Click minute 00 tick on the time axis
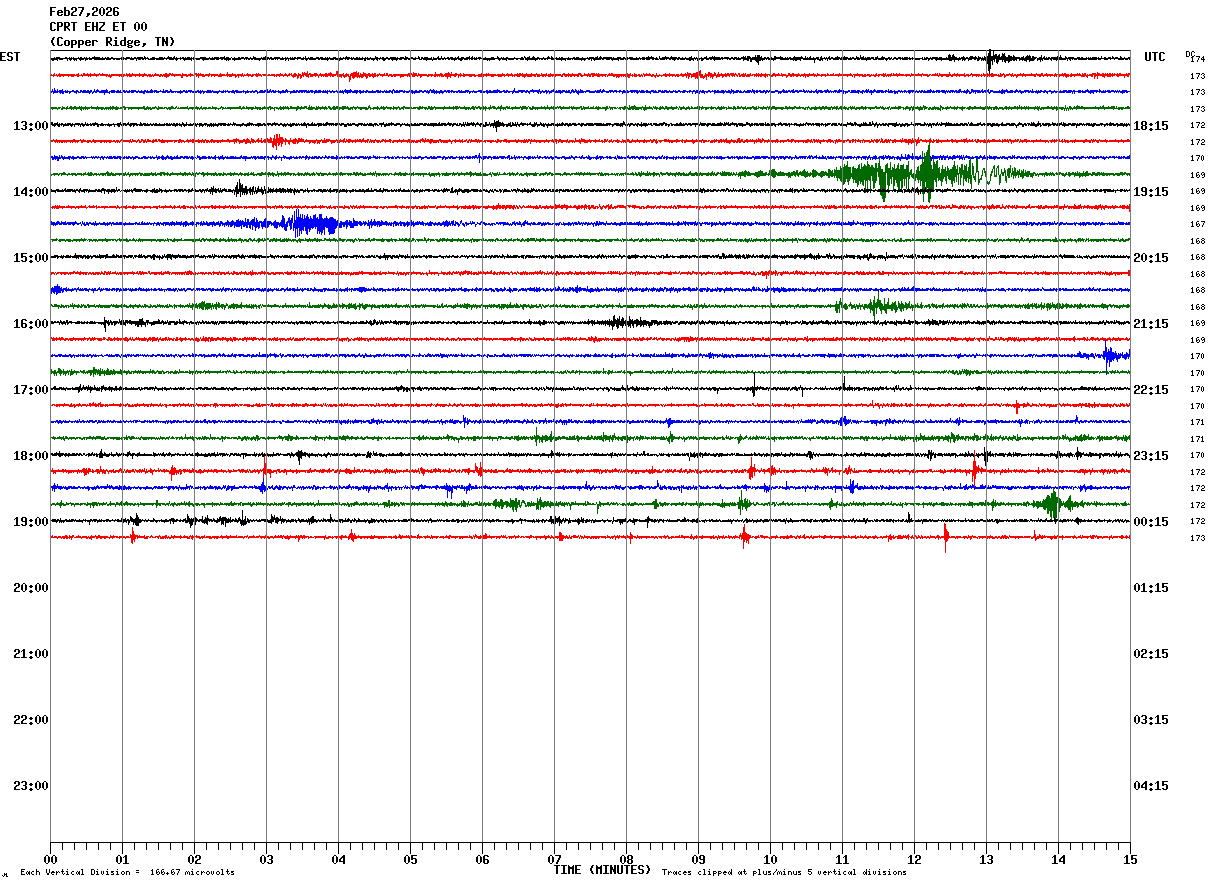This screenshot has width=1210, height=886. pyautogui.click(x=50, y=860)
